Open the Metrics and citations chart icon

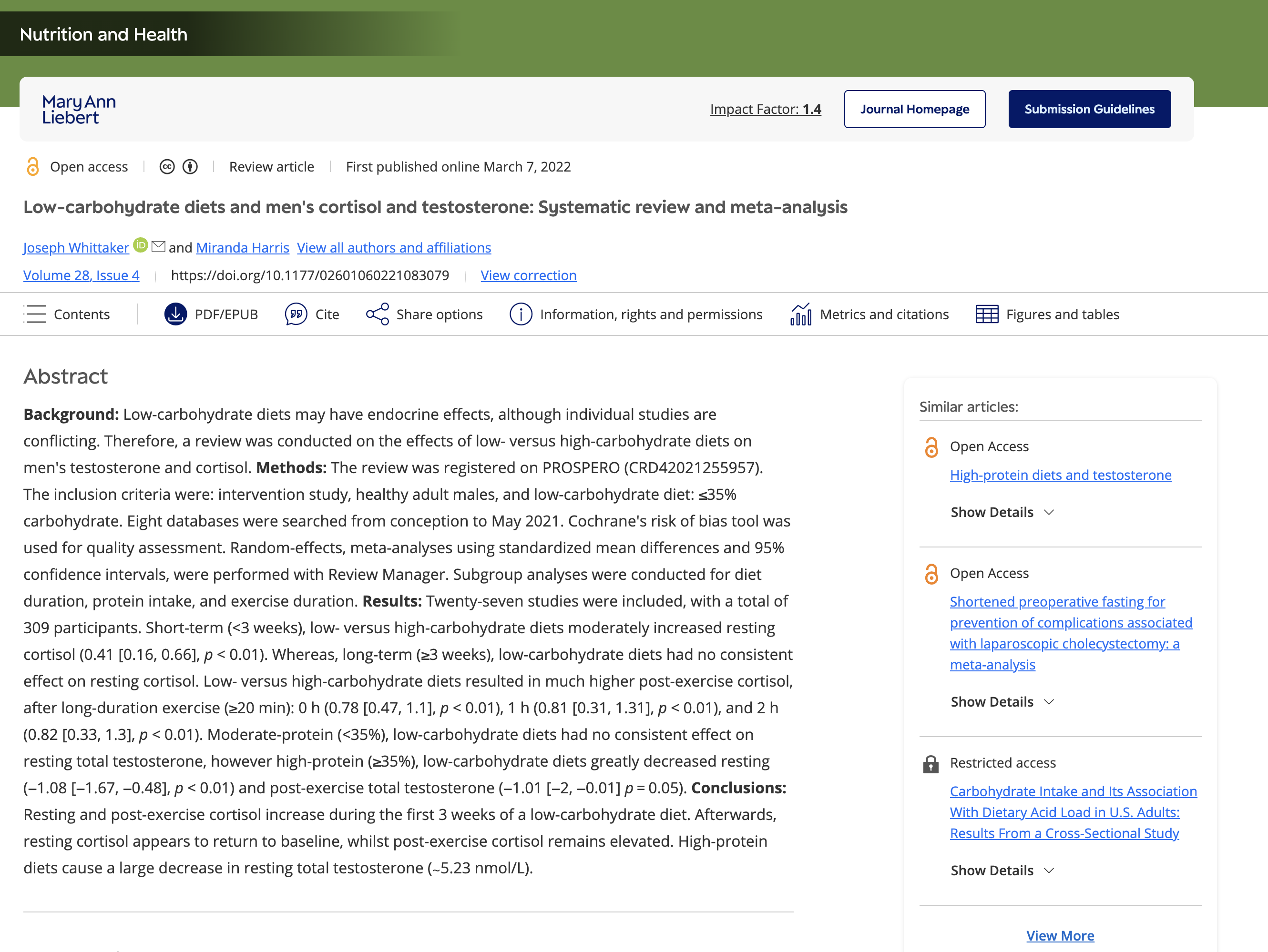click(800, 314)
